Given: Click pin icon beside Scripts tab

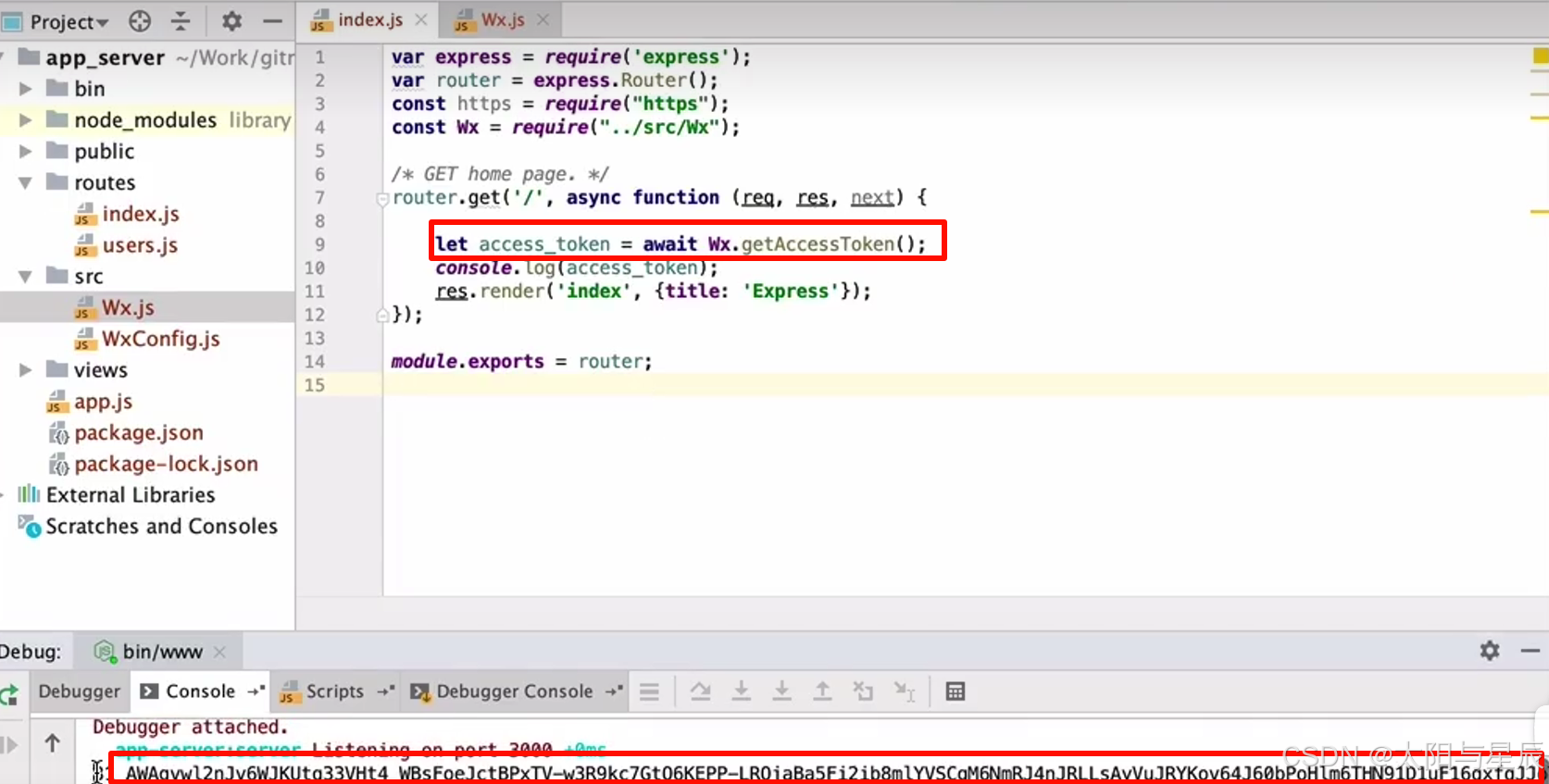Looking at the screenshot, I should pos(385,691).
